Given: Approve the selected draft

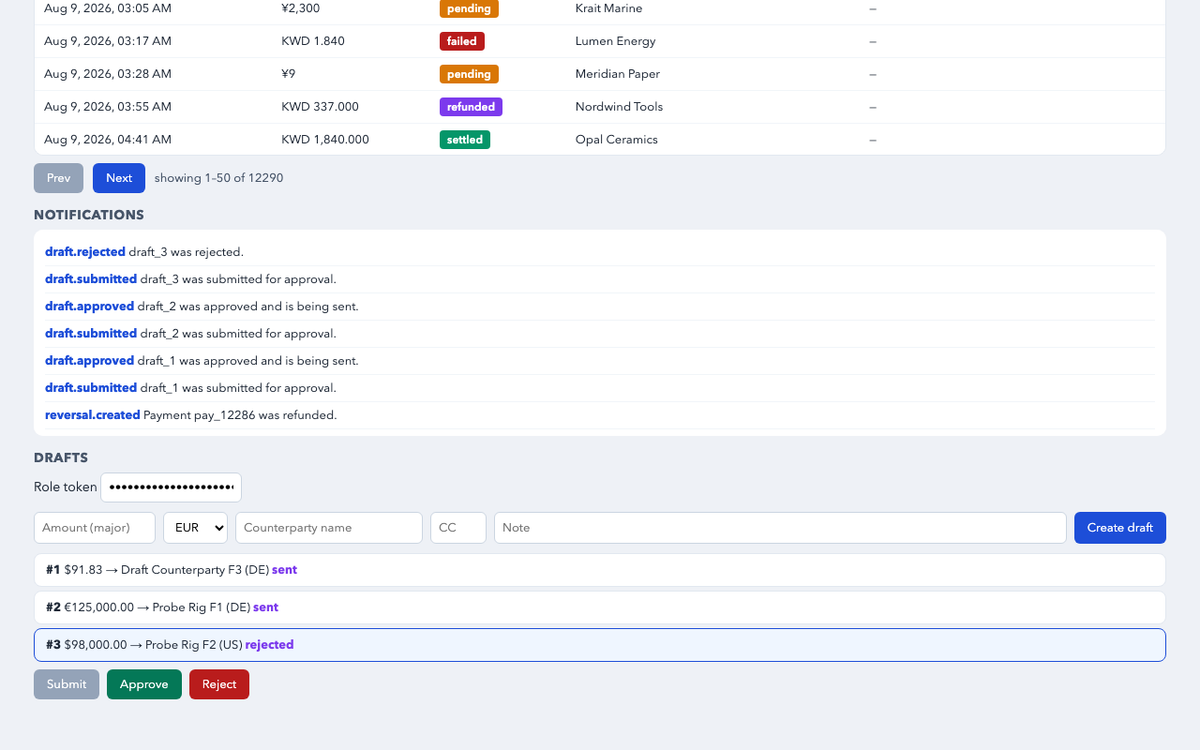Looking at the screenshot, I should pos(144,685).
